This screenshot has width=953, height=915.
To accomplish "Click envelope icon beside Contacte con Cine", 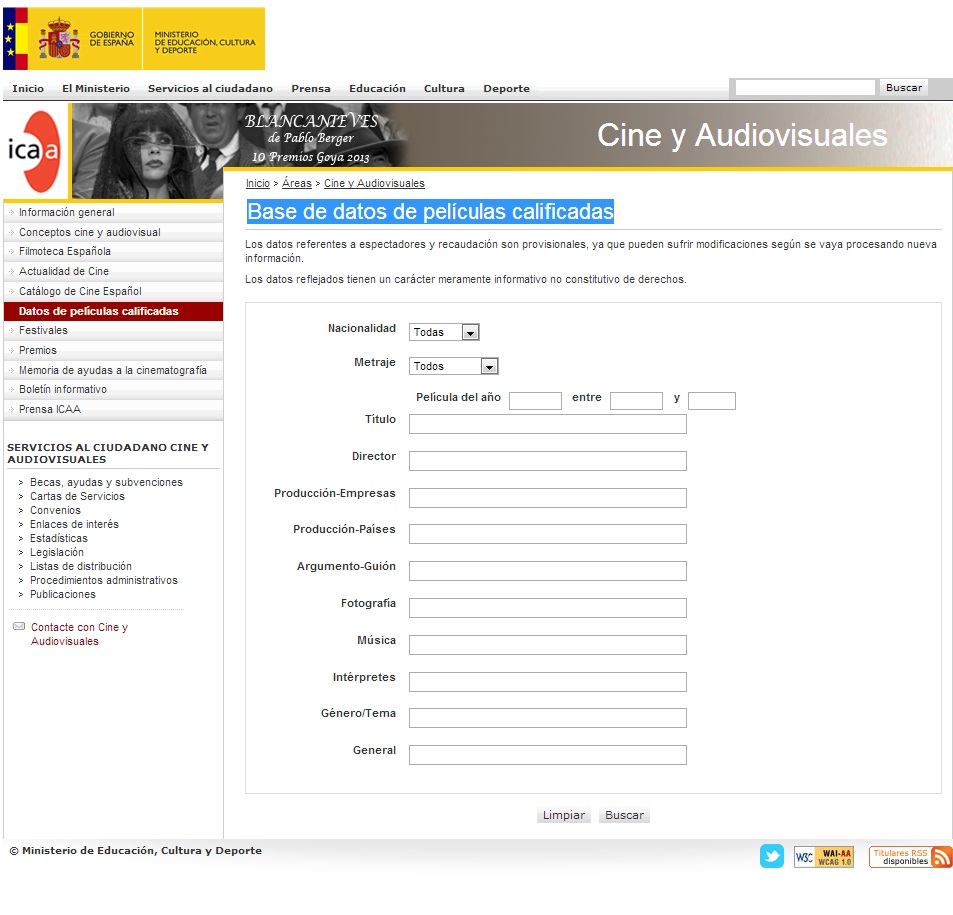I will [x=18, y=627].
